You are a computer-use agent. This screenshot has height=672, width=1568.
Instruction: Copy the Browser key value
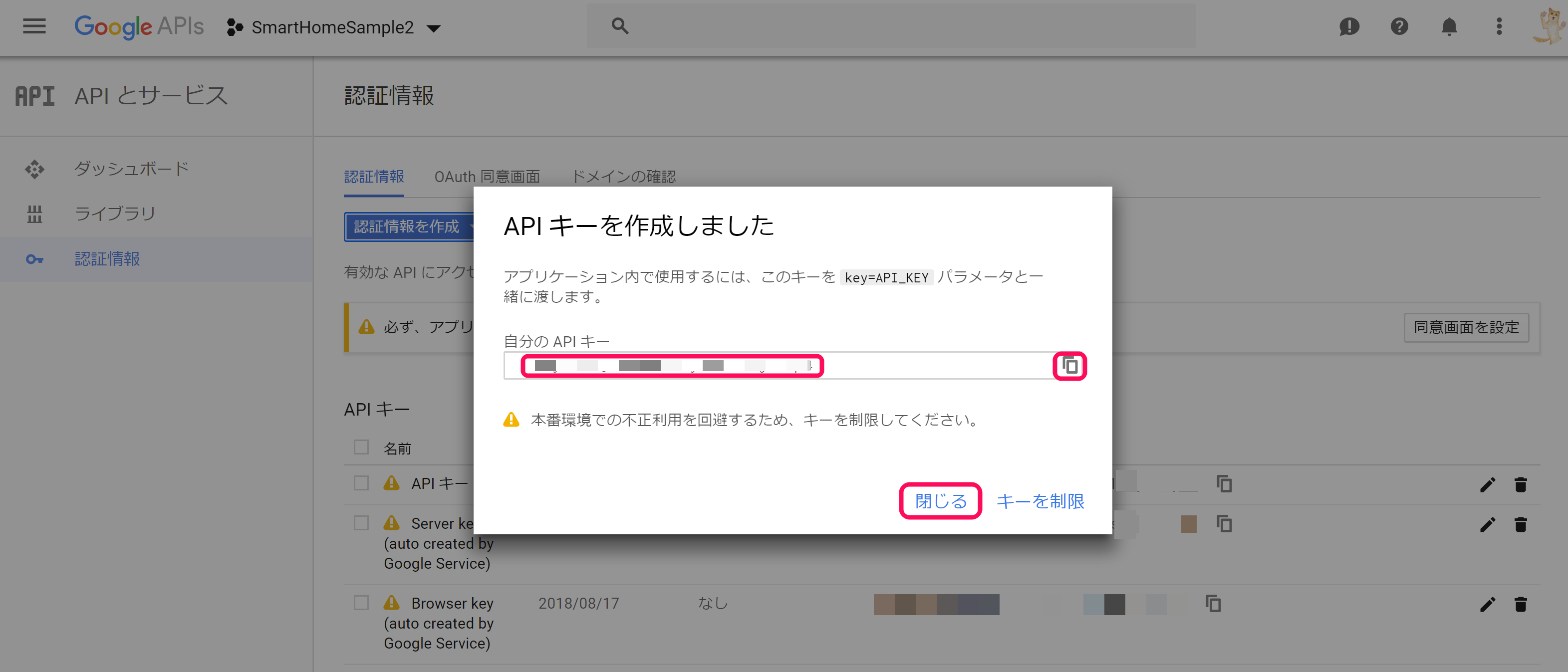[1213, 603]
